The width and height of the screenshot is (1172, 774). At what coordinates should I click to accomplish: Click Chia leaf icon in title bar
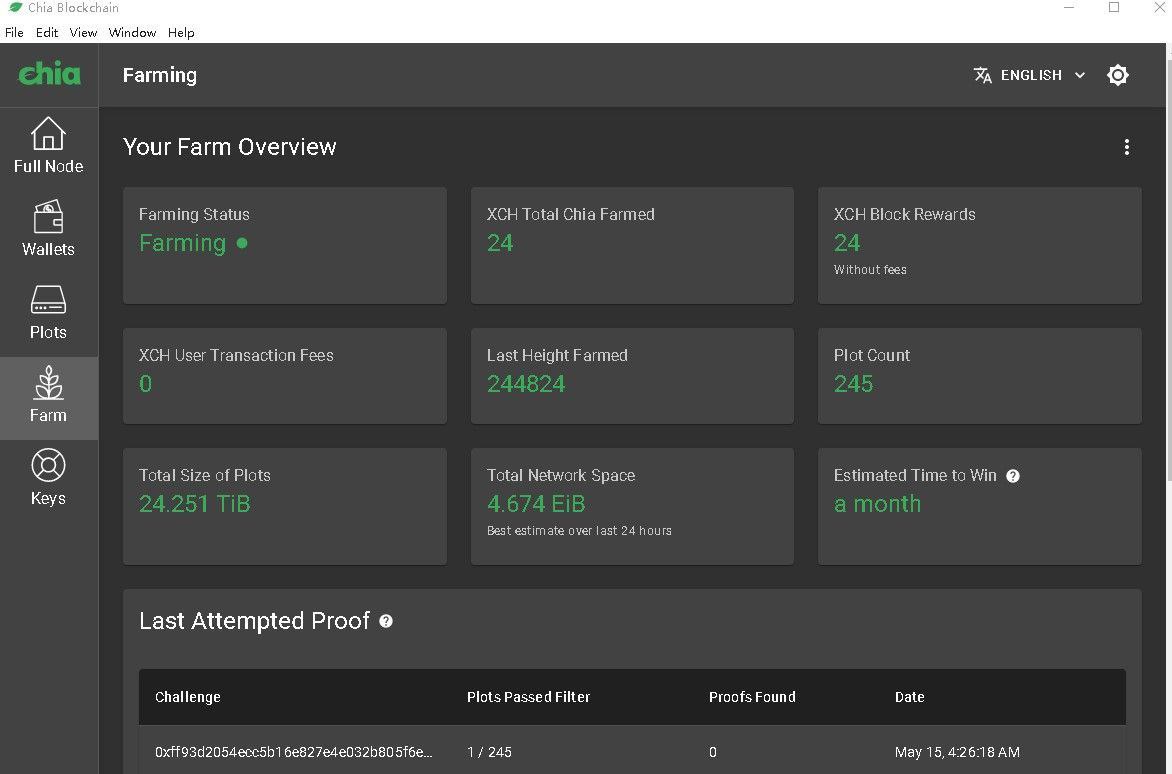click(x=15, y=7)
